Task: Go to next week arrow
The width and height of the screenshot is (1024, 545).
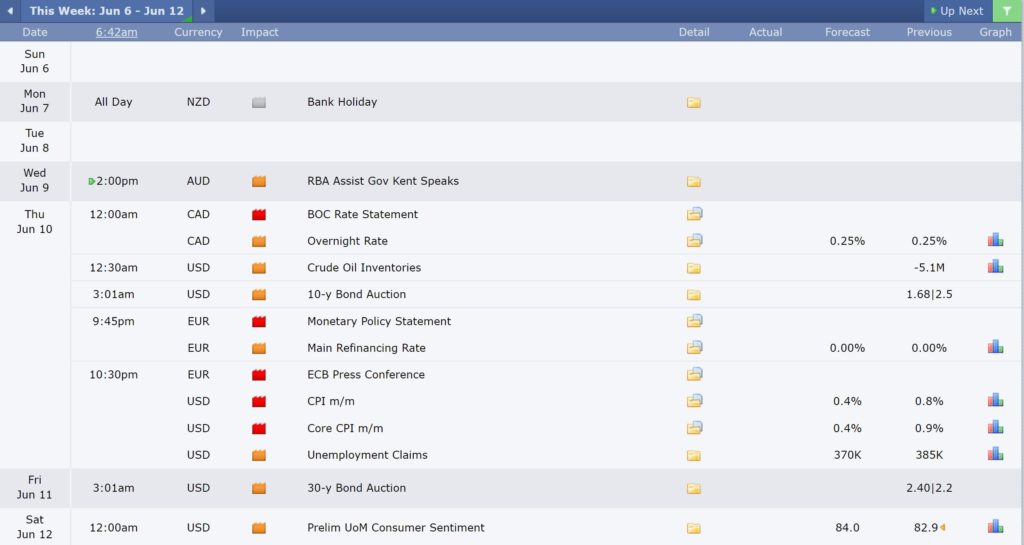Action: click(x=203, y=10)
